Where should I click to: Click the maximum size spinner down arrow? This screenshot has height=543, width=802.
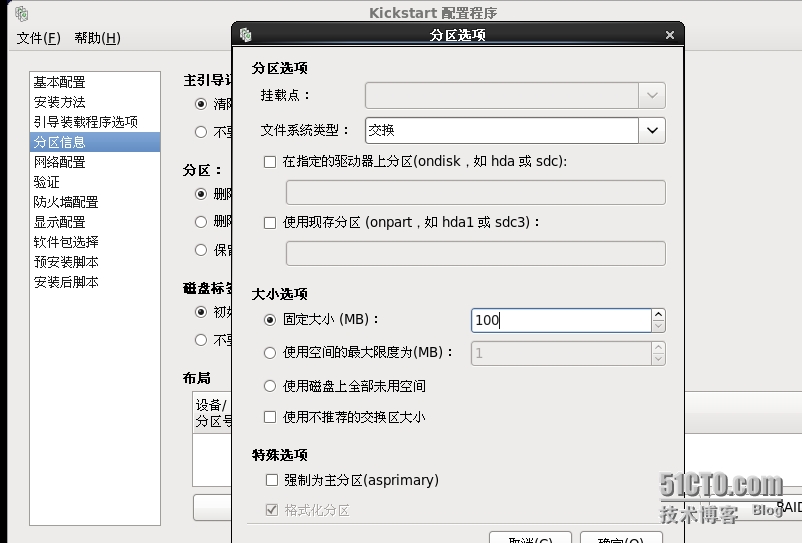click(x=658, y=359)
